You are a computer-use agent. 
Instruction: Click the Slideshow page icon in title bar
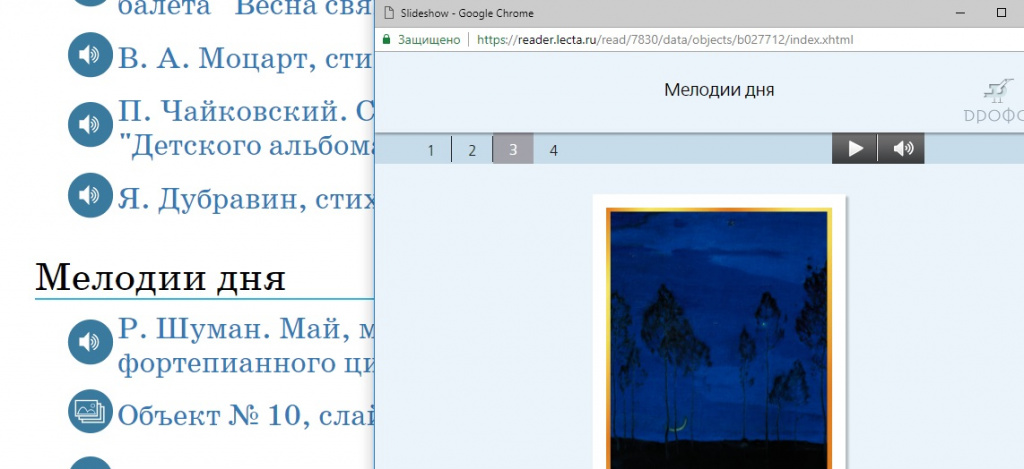[389, 13]
